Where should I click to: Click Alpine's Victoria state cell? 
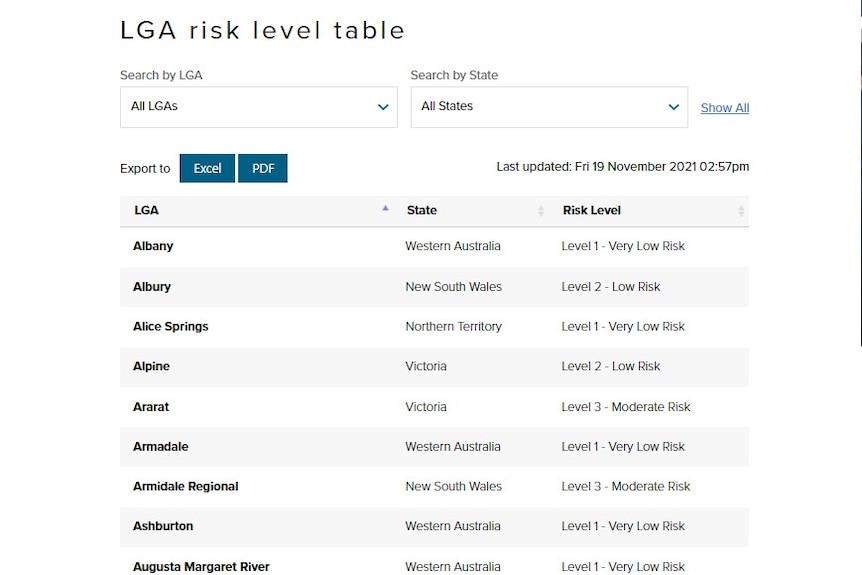point(426,366)
